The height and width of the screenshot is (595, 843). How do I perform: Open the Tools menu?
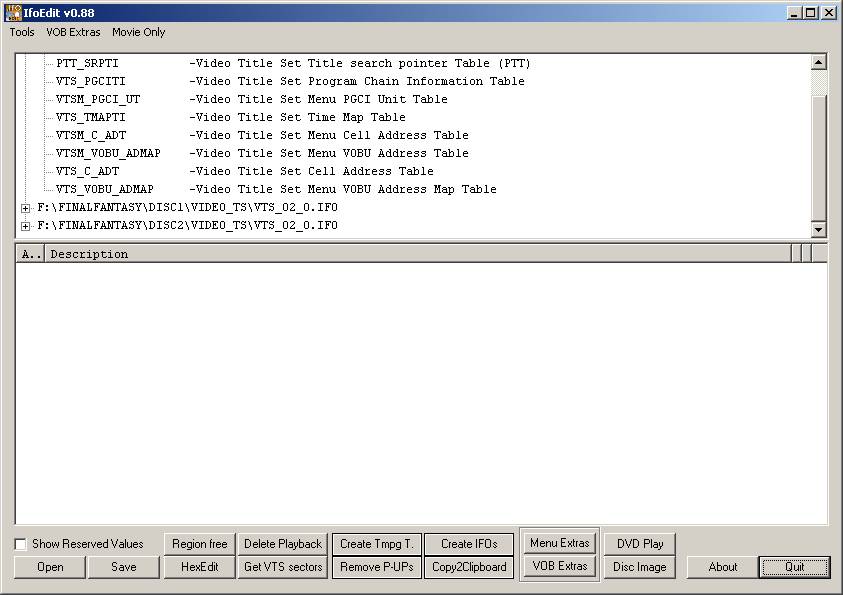22,32
